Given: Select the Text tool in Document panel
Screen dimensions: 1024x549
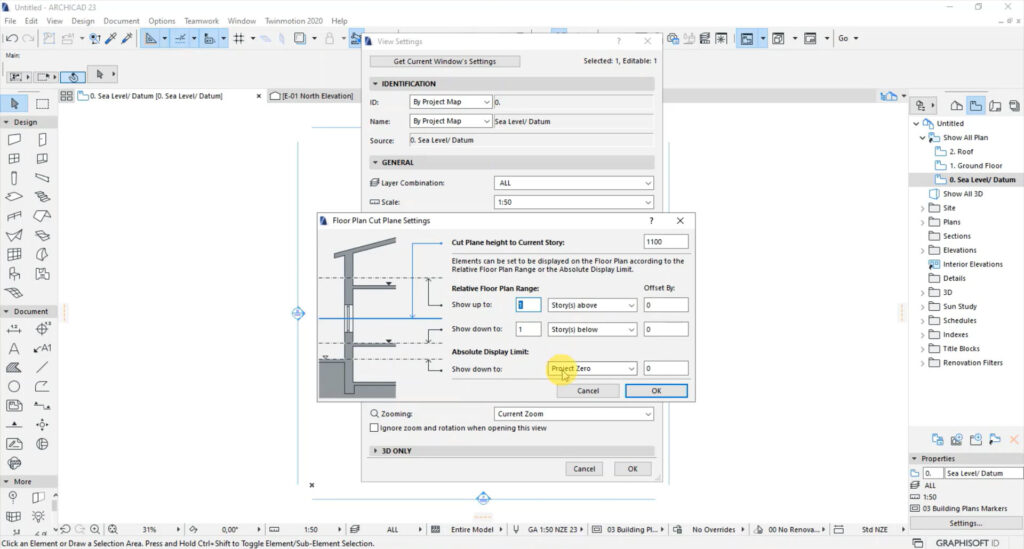Looking at the screenshot, I should coord(14,349).
